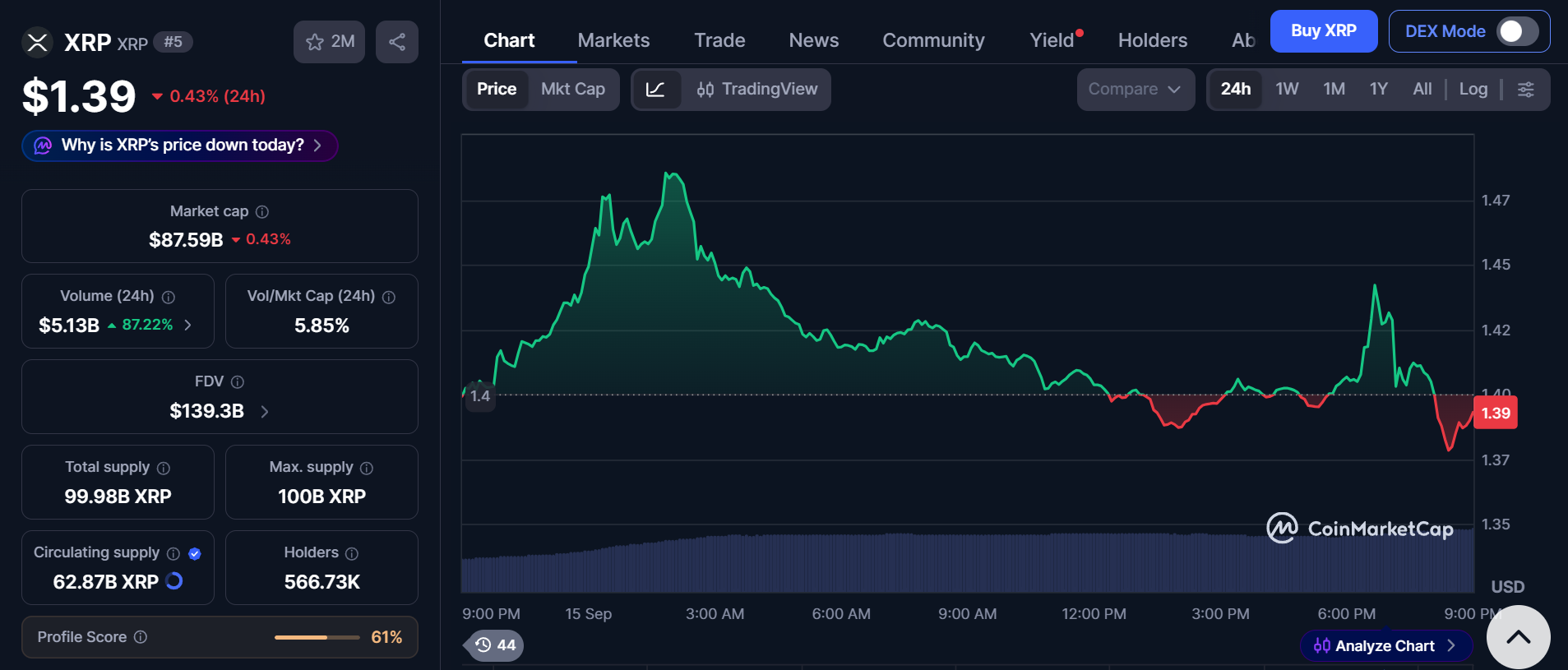Viewport: 1568px width, 670px height.
Task: Click 100B XRP max supply value
Action: click(322, 497)
